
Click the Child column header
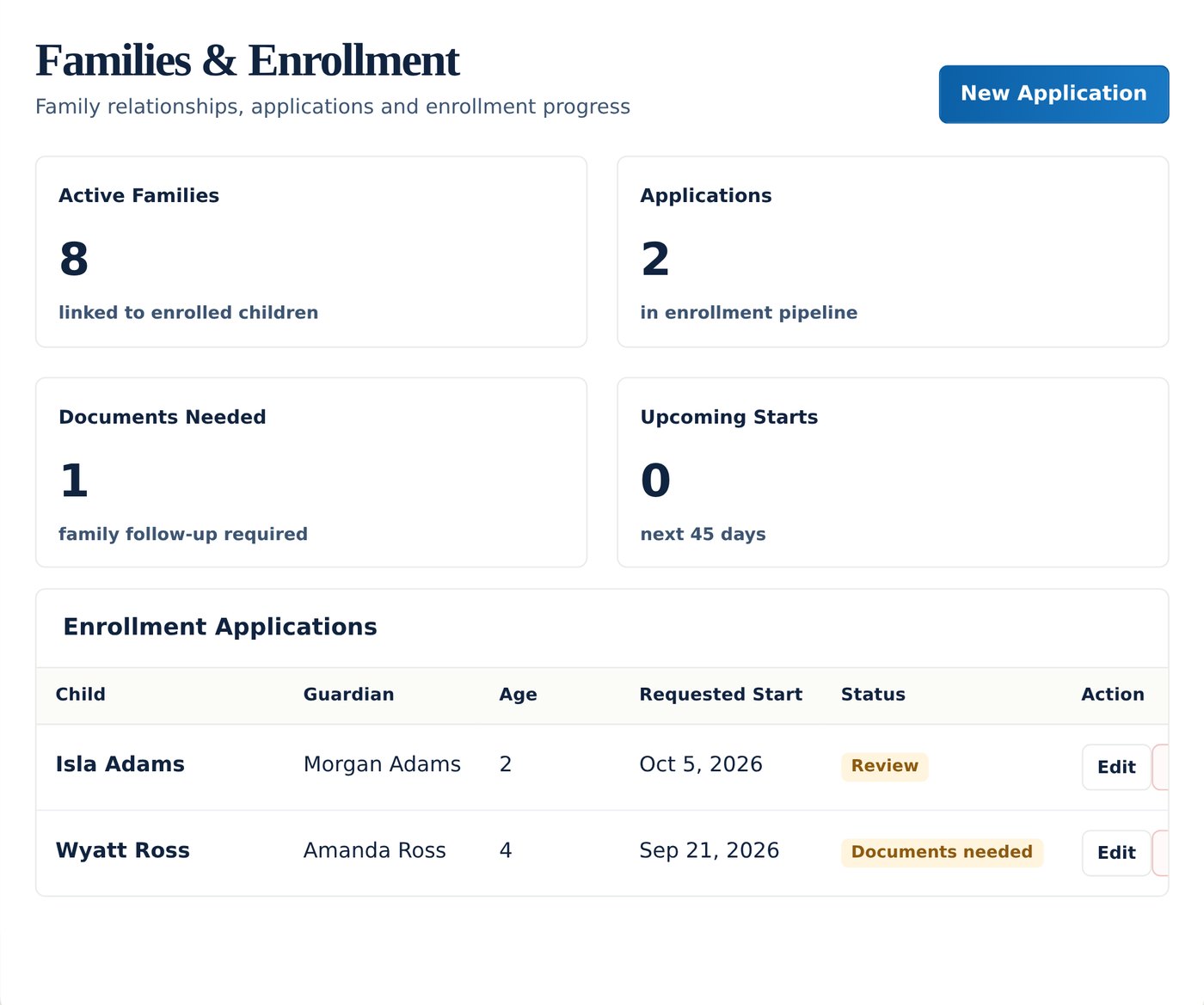(81, 695)
